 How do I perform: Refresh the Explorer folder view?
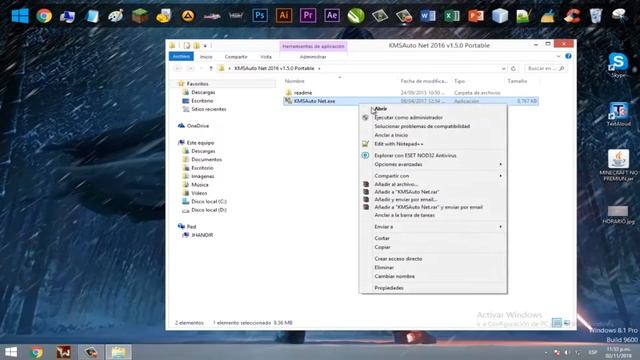(x=513, y=69)
